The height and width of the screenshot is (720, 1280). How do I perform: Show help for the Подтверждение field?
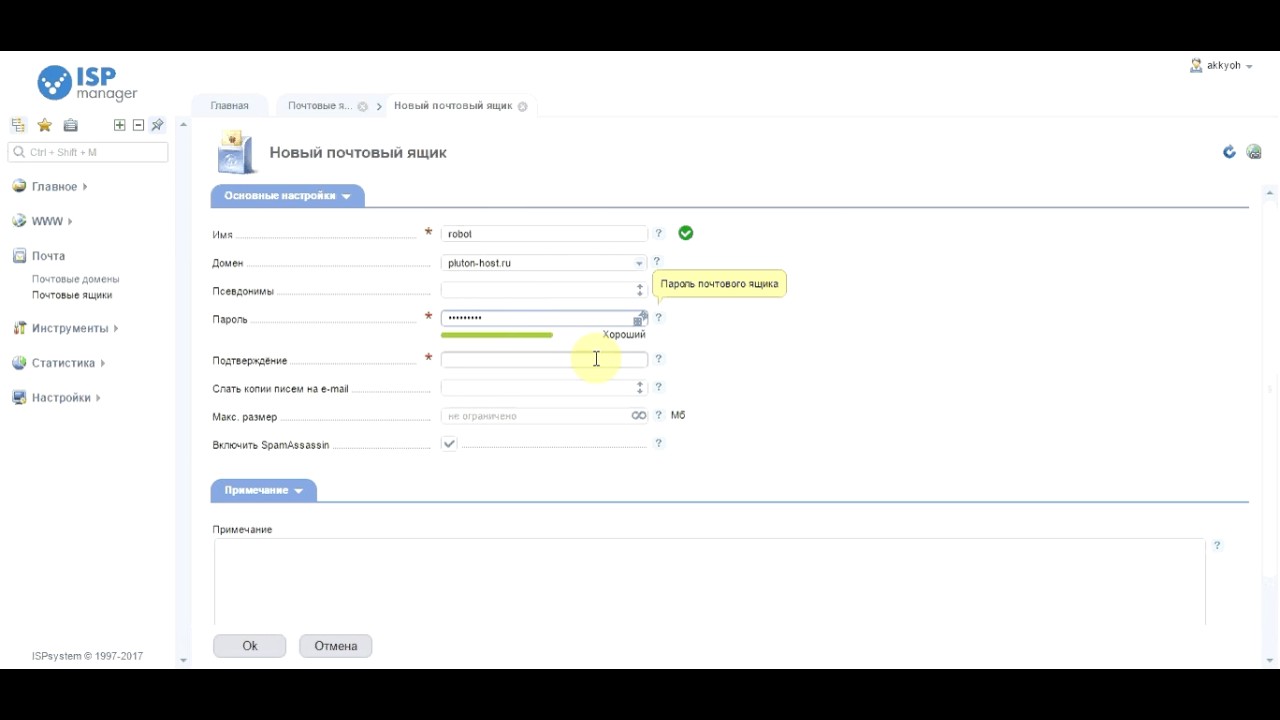coord(658,358)
